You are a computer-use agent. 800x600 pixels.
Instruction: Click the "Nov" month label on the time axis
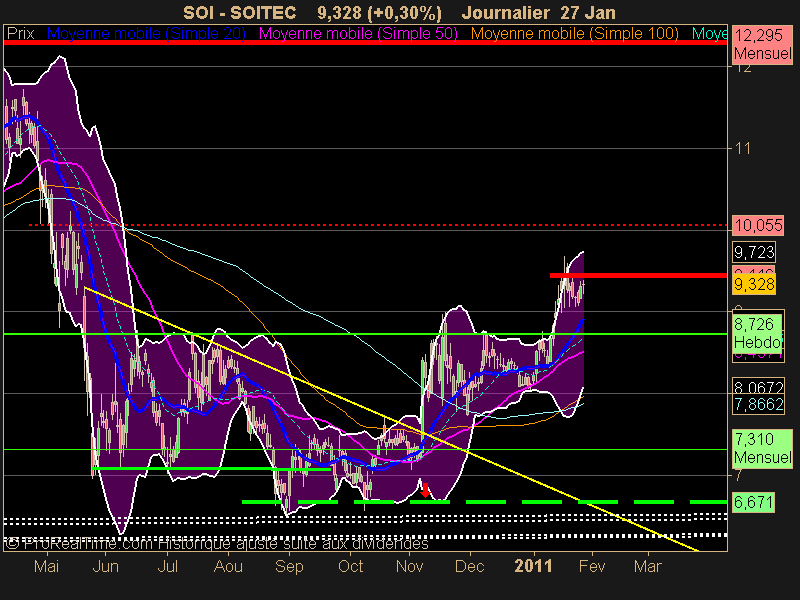(x=409, y=566)
